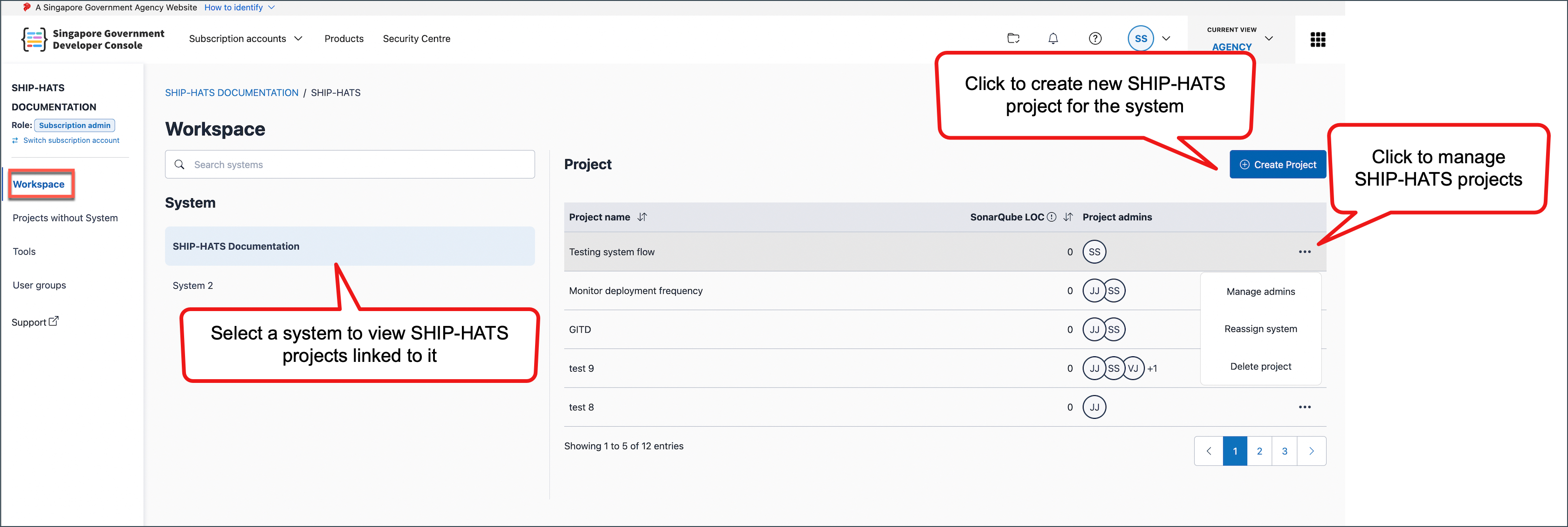Click SonarQube LOC info icon
1568x527 pixels.
tap(1051, 217)
